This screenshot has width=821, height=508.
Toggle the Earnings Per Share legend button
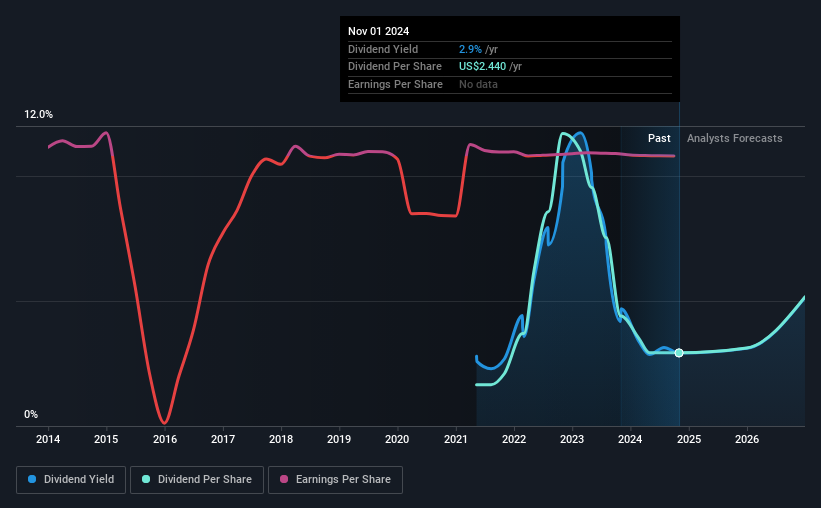pos(335,480)
